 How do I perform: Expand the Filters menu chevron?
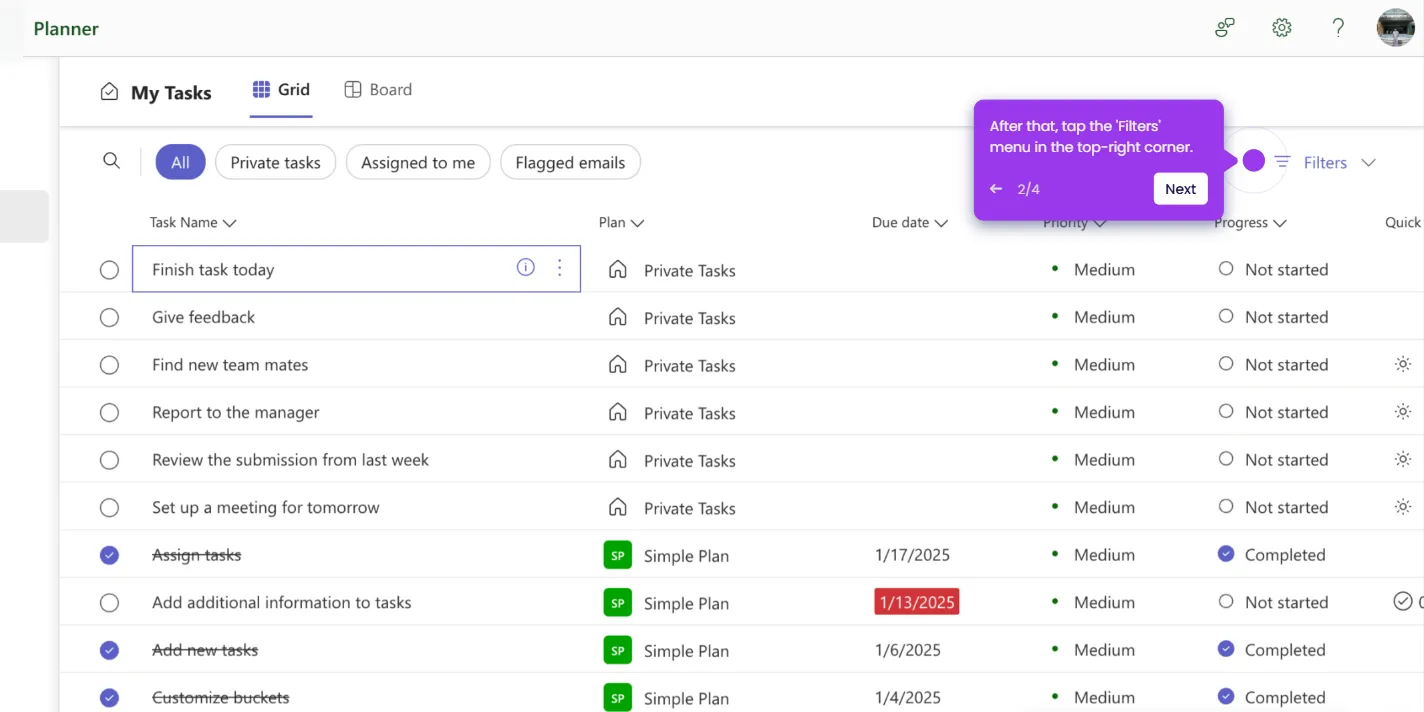1369,162
